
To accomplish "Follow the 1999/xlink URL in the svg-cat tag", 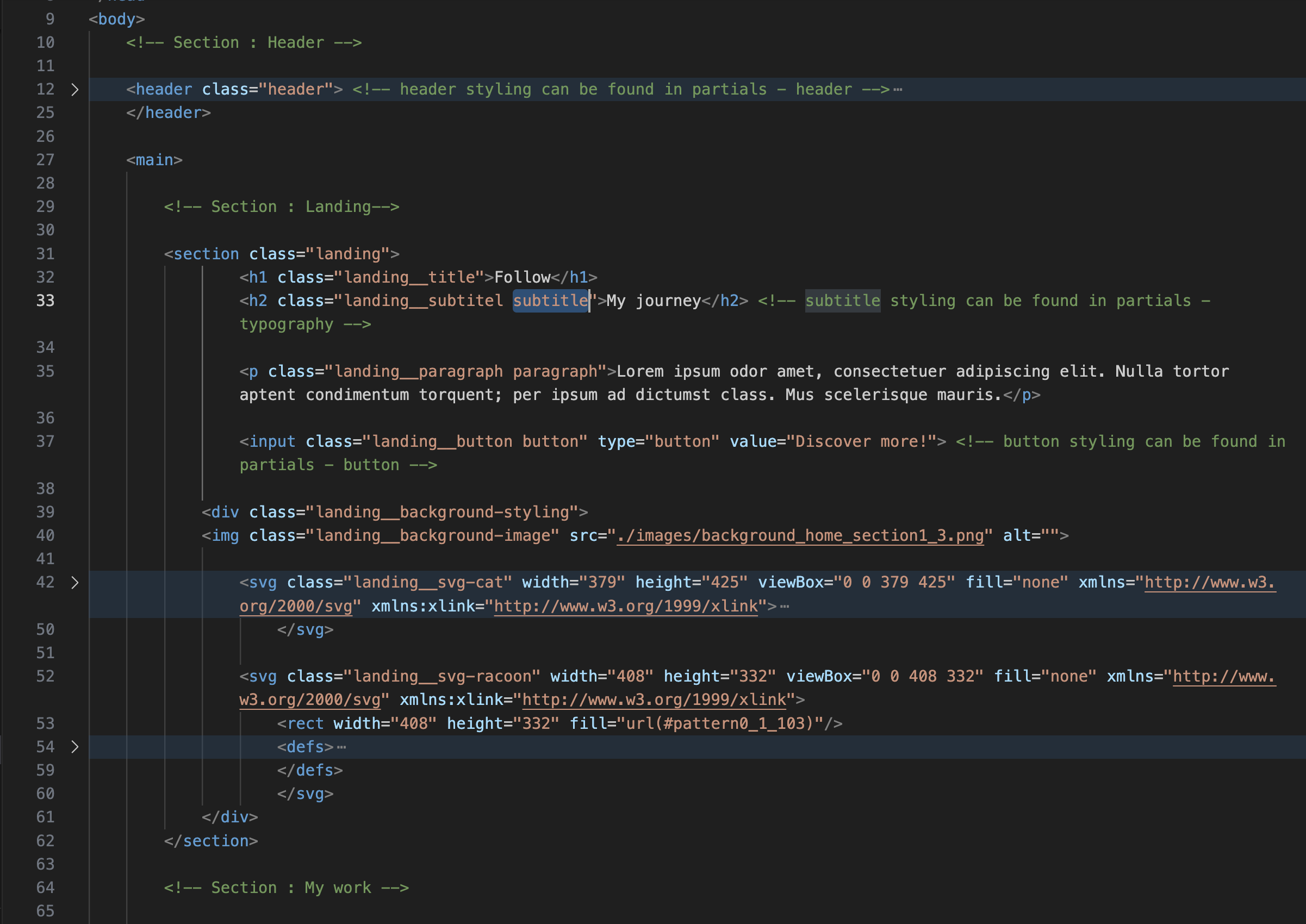I will tap(626, 606).
